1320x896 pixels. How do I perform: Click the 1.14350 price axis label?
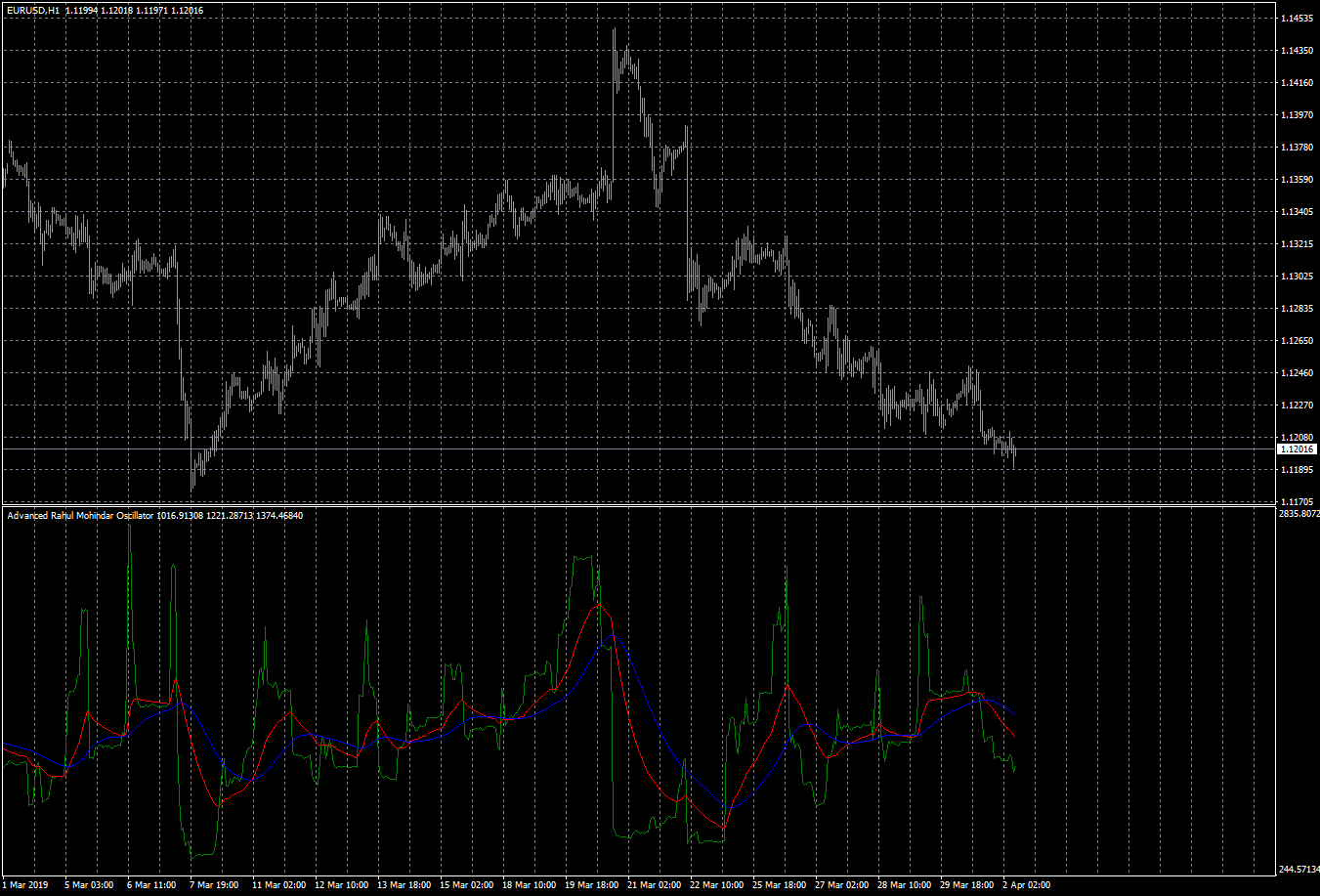(1297, 51)
